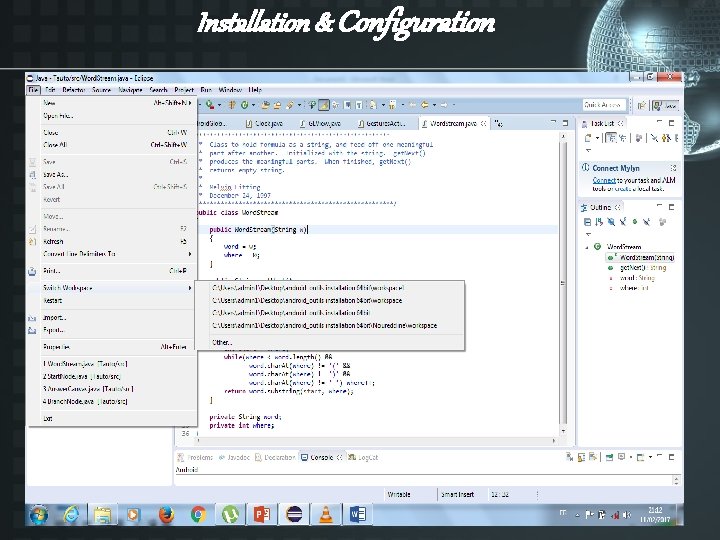Maximize the Outline view panel
This screenshot has width=720, height=540.
(x=671, y=208)
